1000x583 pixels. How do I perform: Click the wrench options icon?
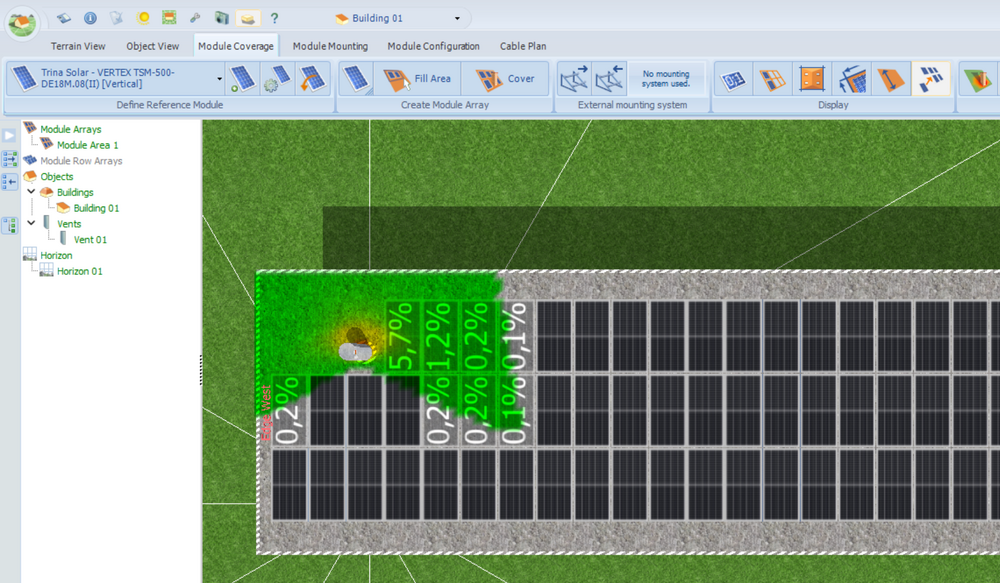(195, 18)
